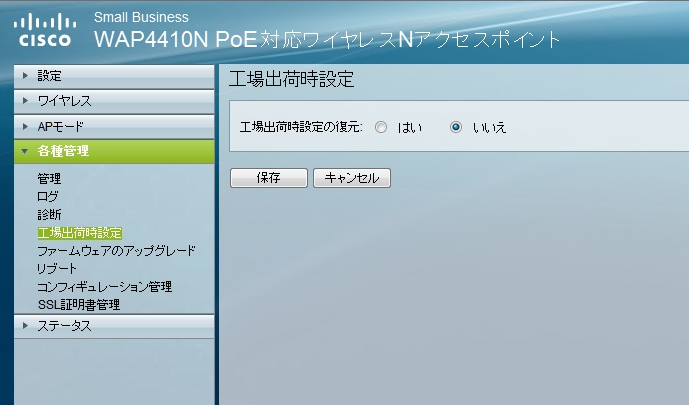Expand the 設定 menu arrow
The width and height of the screenshot is (689, 405).
(25, 76)
